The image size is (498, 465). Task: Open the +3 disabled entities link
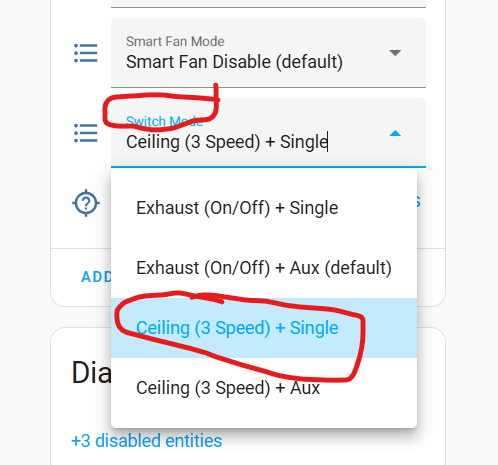pos(147,441)
